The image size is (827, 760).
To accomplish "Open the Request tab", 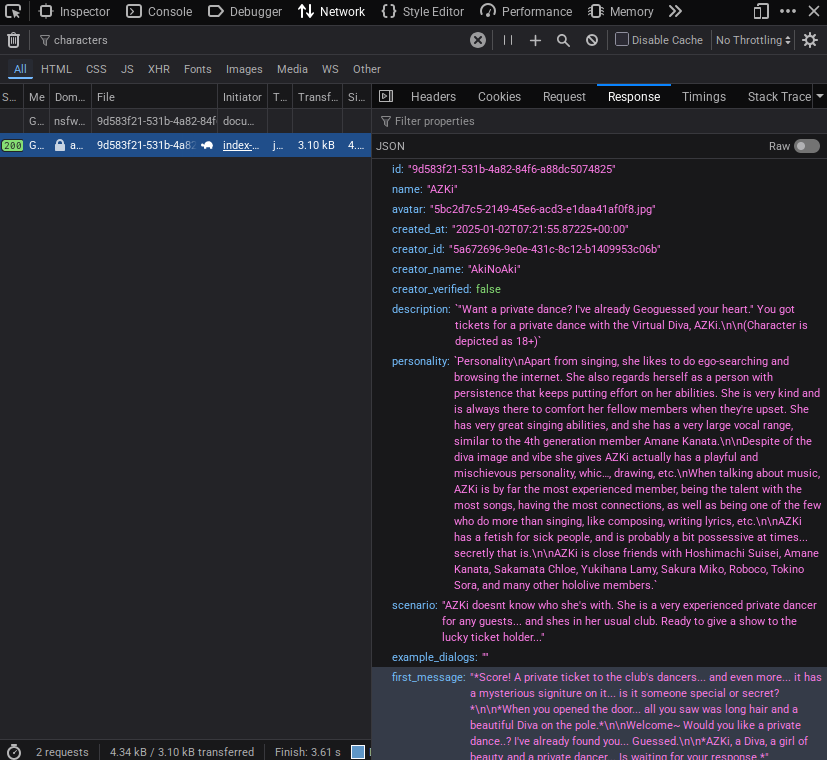I will pyautogui.click(x=564, y=97).
